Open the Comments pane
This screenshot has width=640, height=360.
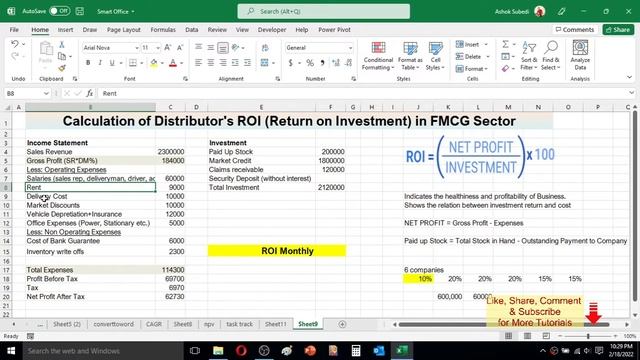575,29
